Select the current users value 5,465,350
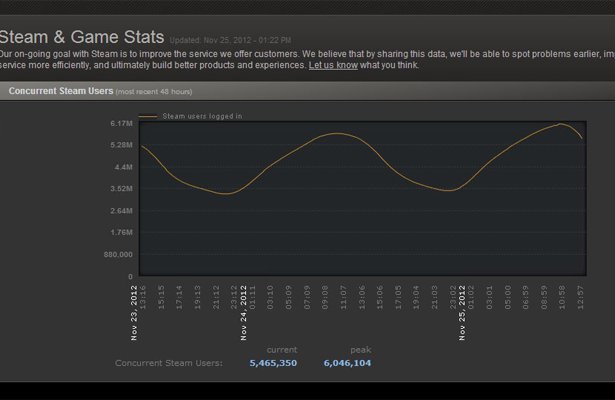The width and height of the screenshot is (615, 400). click(273, 363)
